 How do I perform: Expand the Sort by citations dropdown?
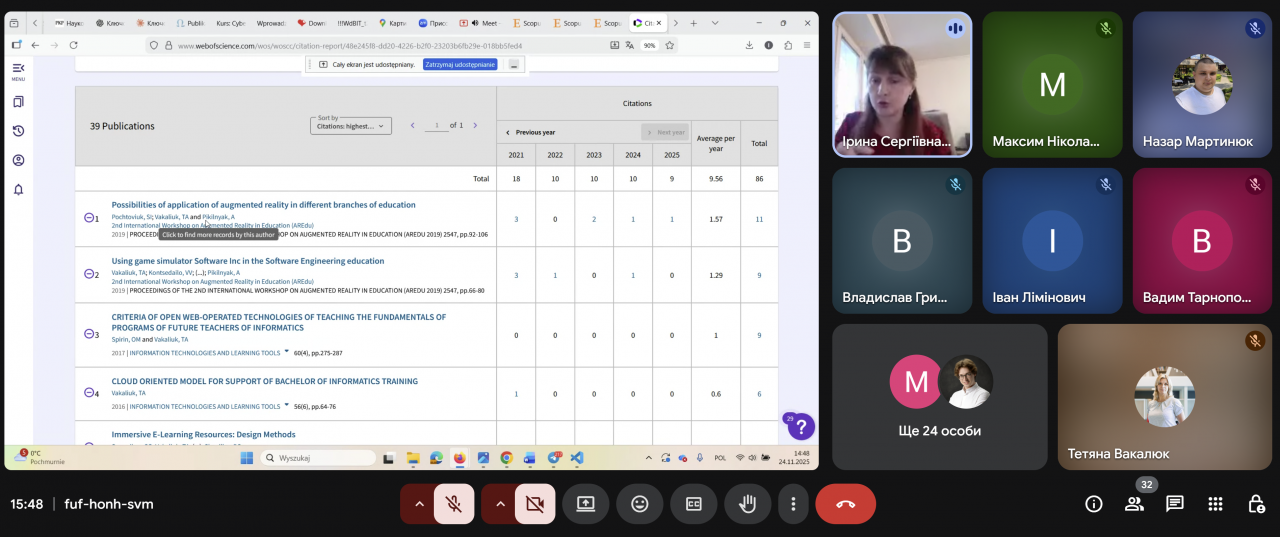350,126
